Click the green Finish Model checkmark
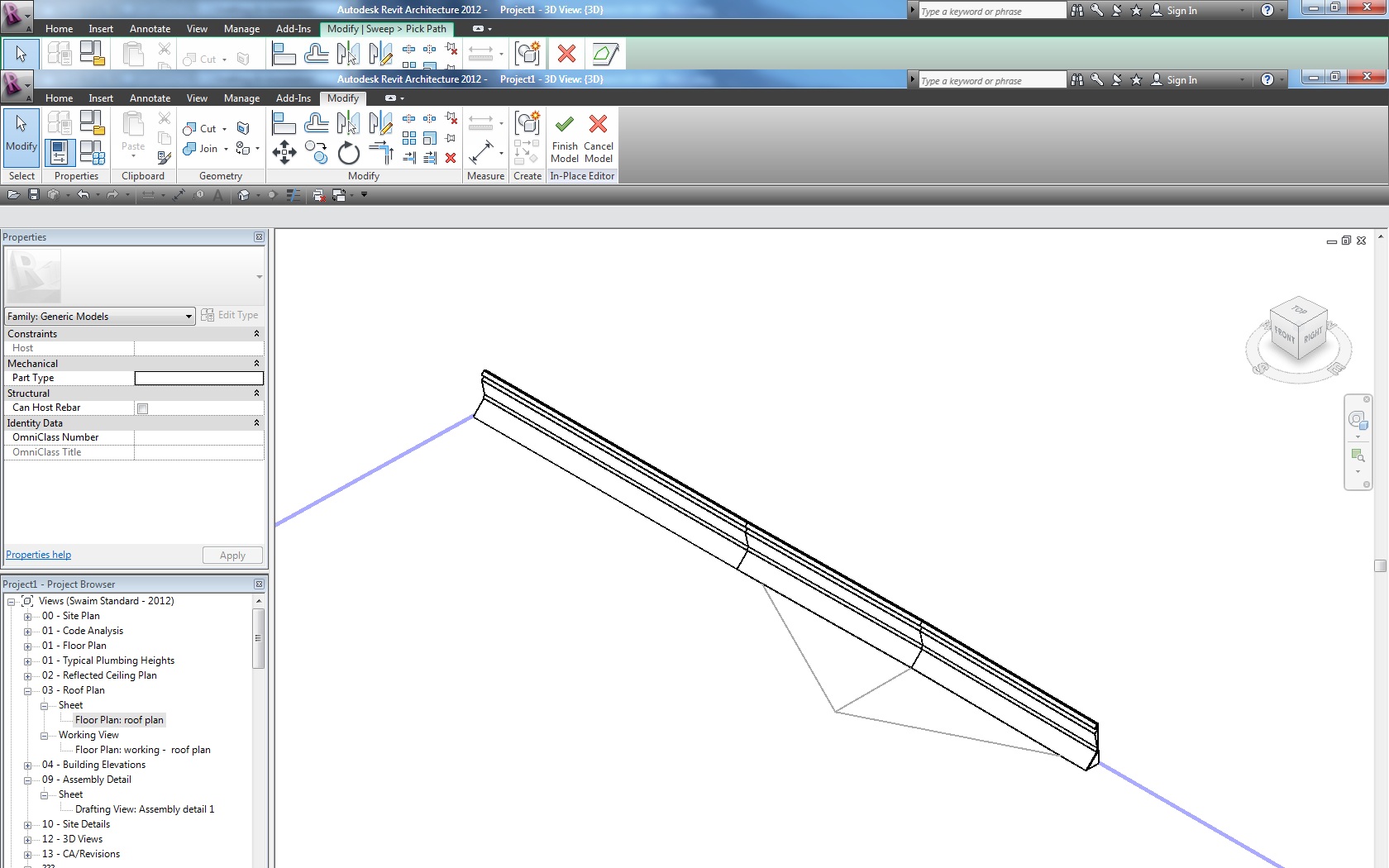The width and height of the screenshot is (1389, 868). pos(565,124)
